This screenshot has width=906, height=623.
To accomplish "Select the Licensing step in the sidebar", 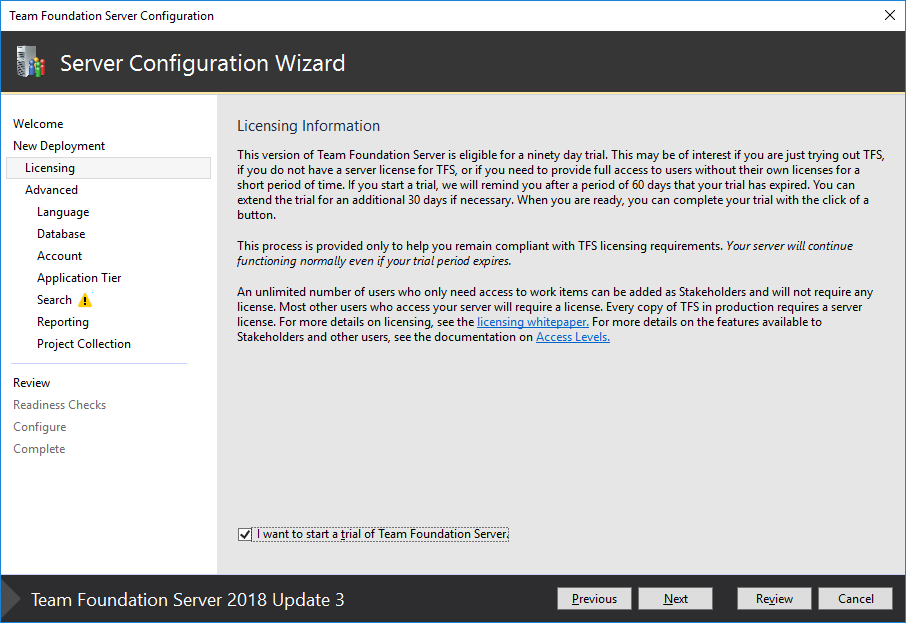I will point(50,168).
